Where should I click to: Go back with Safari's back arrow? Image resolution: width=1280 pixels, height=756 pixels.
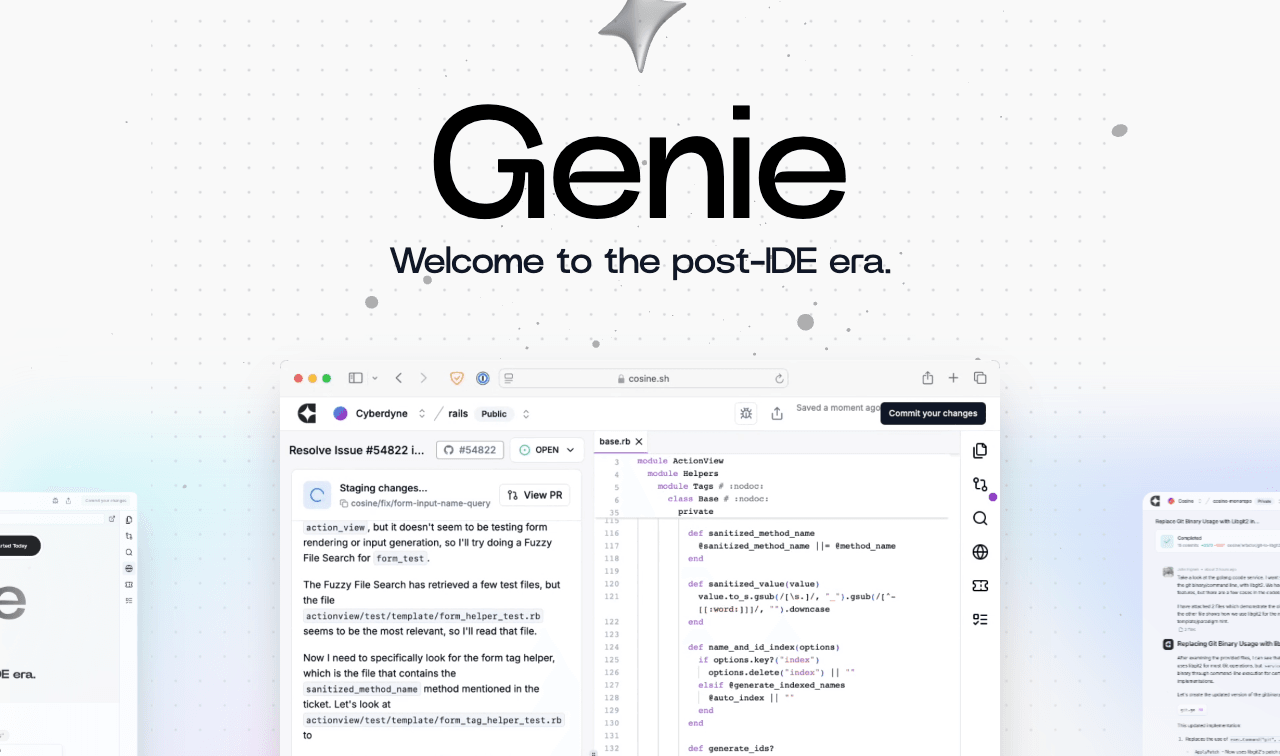[x=399, y=378]
